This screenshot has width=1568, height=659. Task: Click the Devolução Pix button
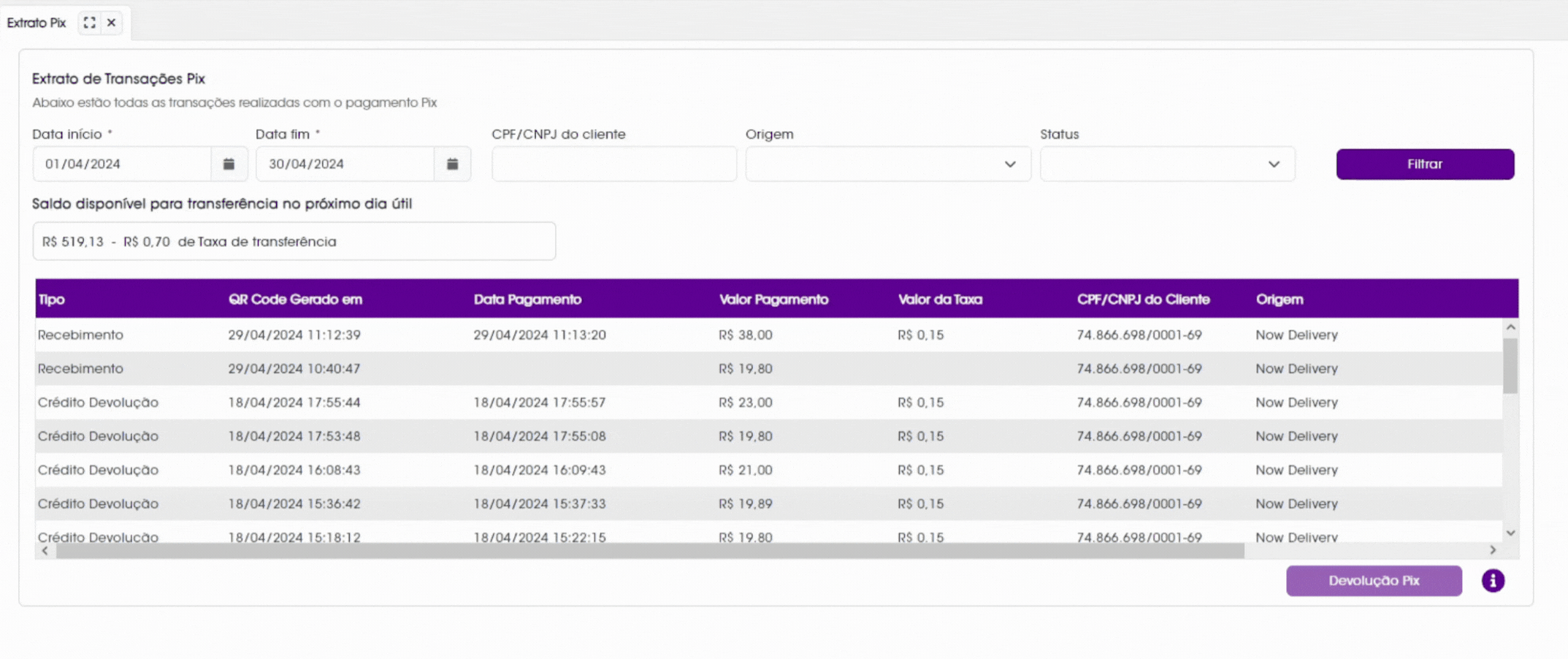[1374, 581]
